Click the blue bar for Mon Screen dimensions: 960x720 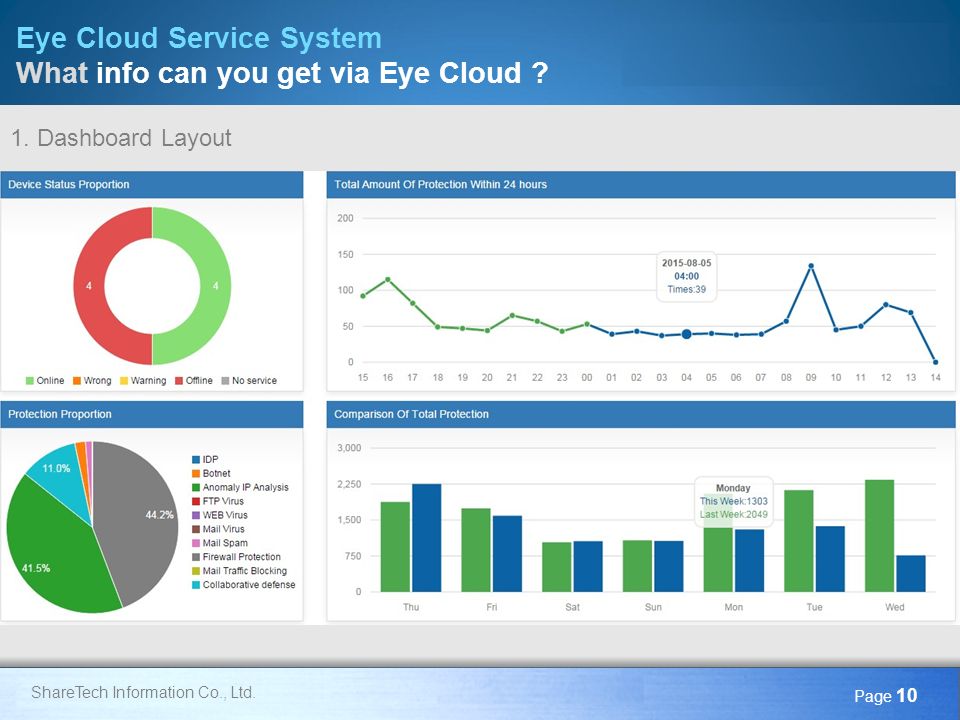click(749, 560)
